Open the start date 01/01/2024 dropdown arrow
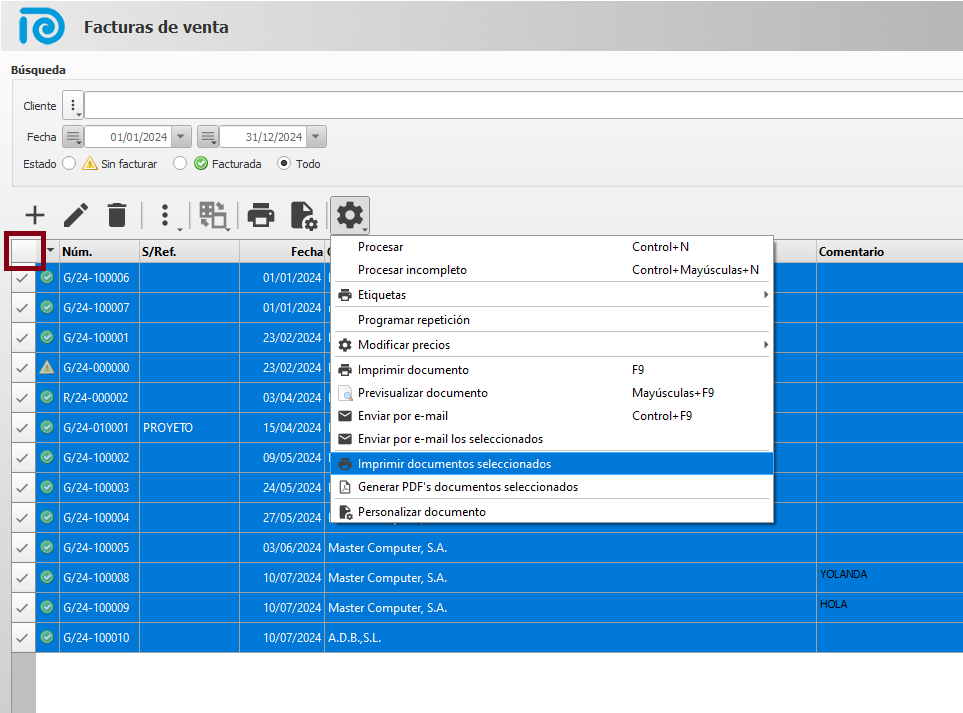The height and width of the screenshot is (713, 963). click(x=181, y=137)
